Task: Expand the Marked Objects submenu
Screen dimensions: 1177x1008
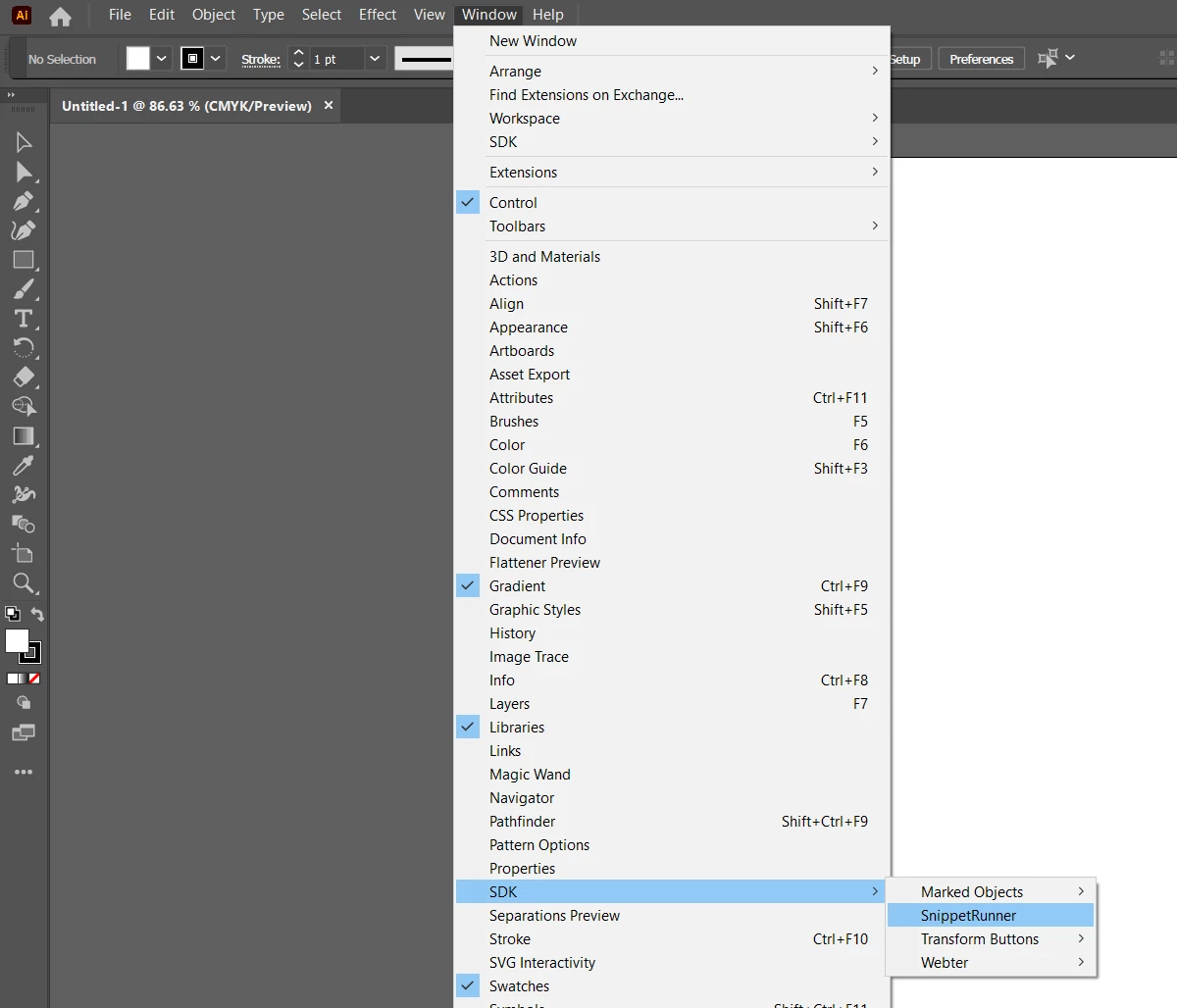Action: tap(991, 892)
